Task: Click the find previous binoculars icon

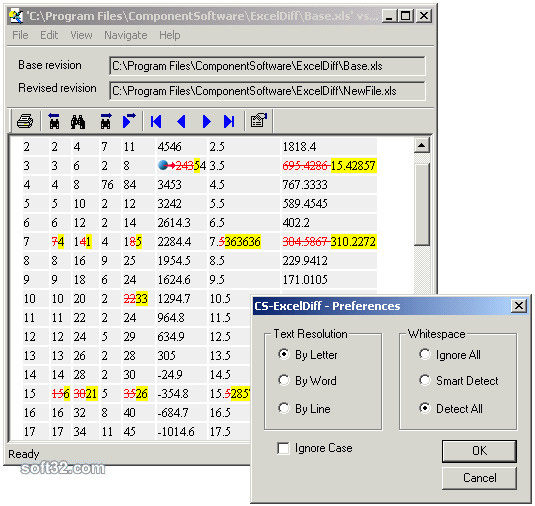Action: tap(54, 121)
